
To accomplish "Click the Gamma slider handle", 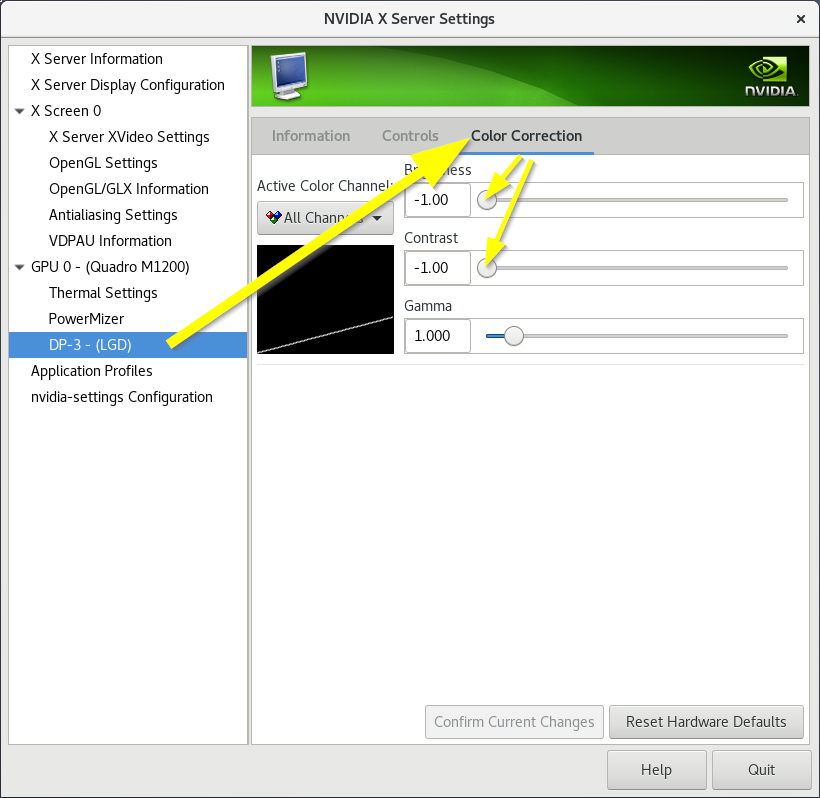I will (513, 336).
